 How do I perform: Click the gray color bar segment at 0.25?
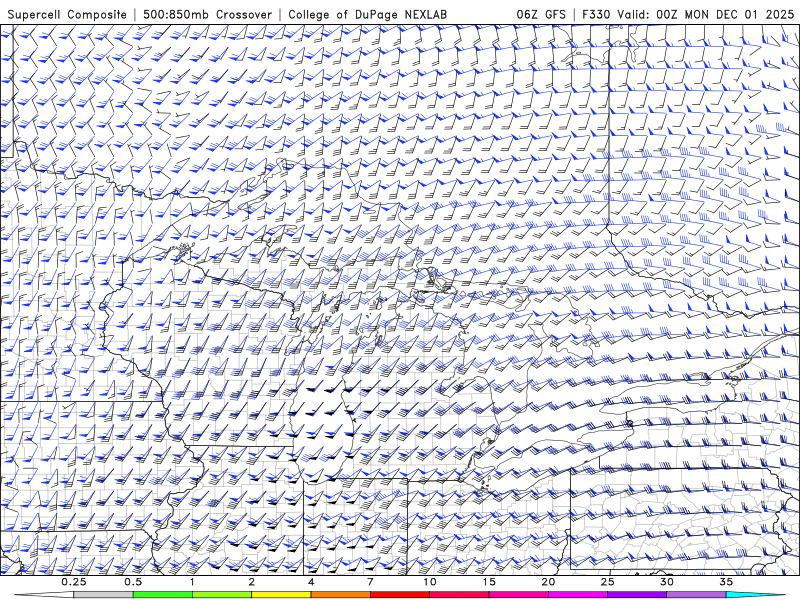pyautogui.click(x=103, y=595)
